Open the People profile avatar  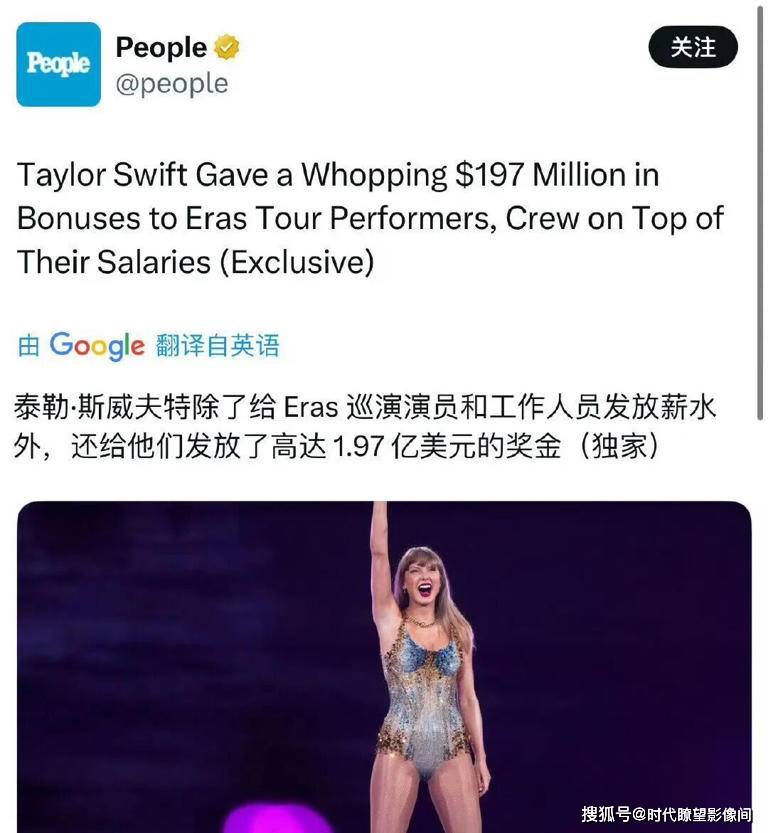point(58,64)
